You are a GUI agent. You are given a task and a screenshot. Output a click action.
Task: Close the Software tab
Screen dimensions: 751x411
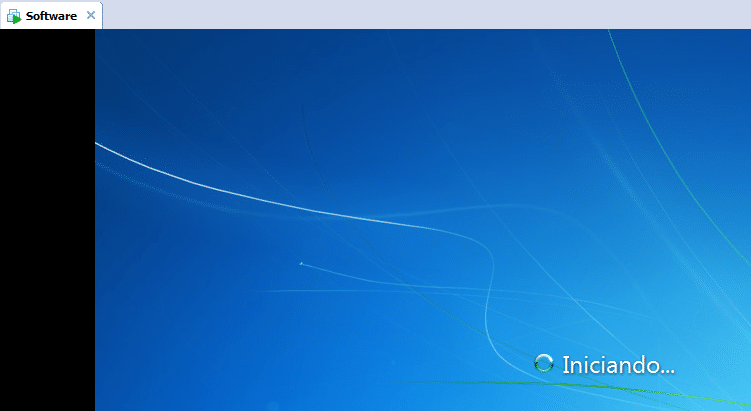91,15
